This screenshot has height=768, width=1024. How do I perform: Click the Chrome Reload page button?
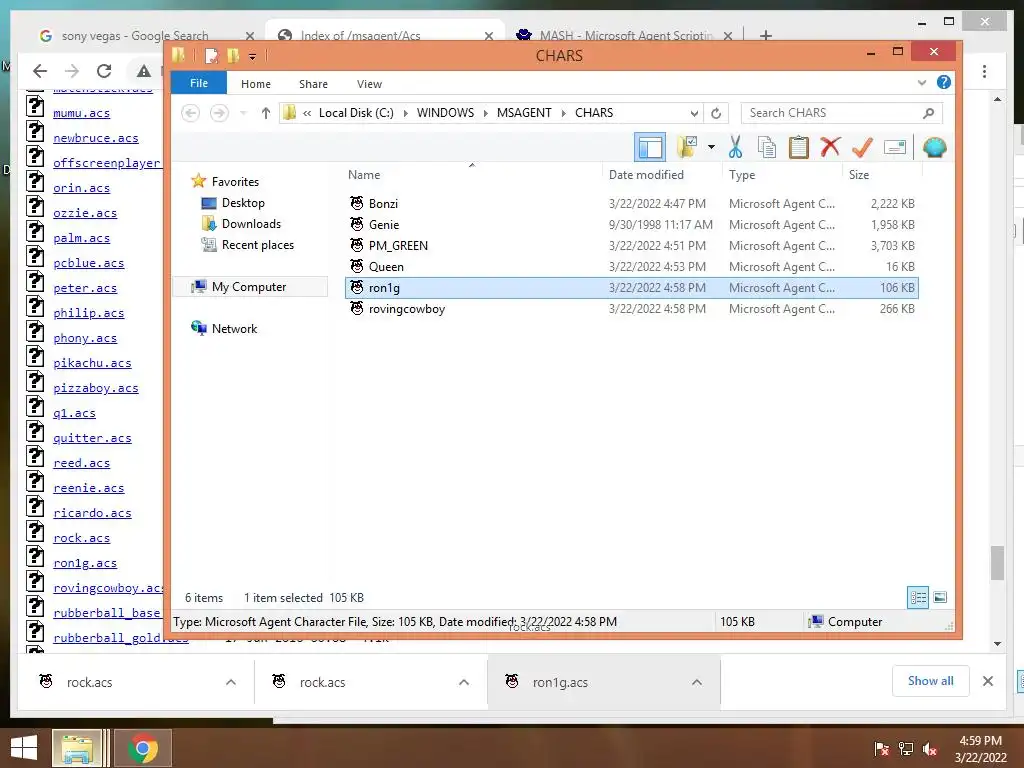[104, 71]
